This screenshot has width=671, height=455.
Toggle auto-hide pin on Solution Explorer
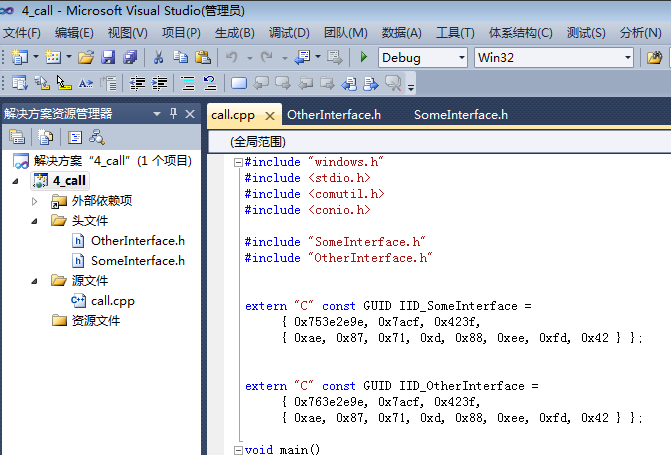click(173, 113)
